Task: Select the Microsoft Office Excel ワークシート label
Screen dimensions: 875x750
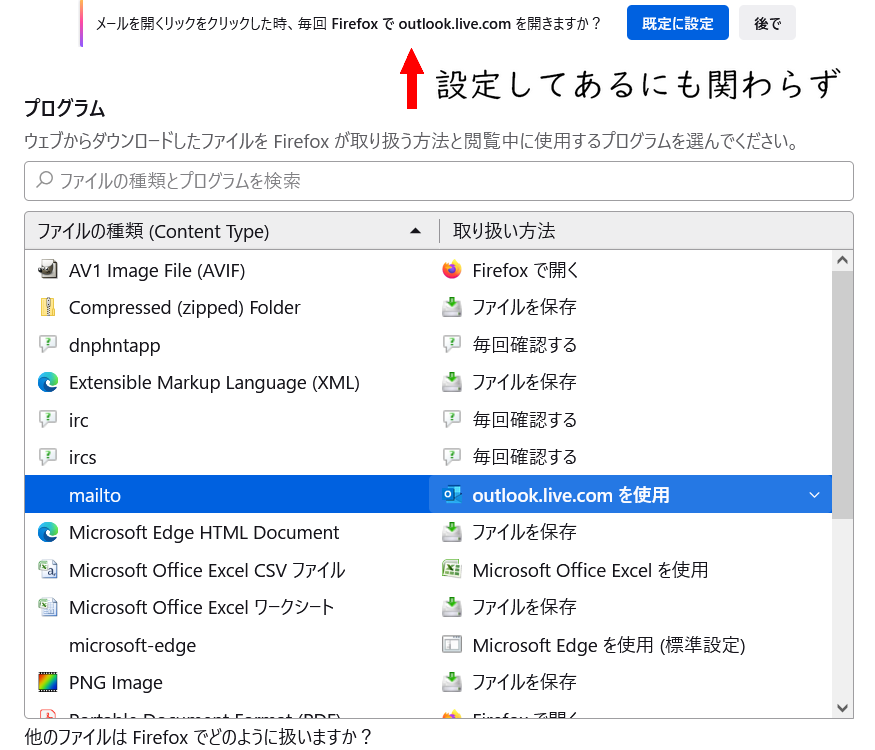Action: [201, 607]
